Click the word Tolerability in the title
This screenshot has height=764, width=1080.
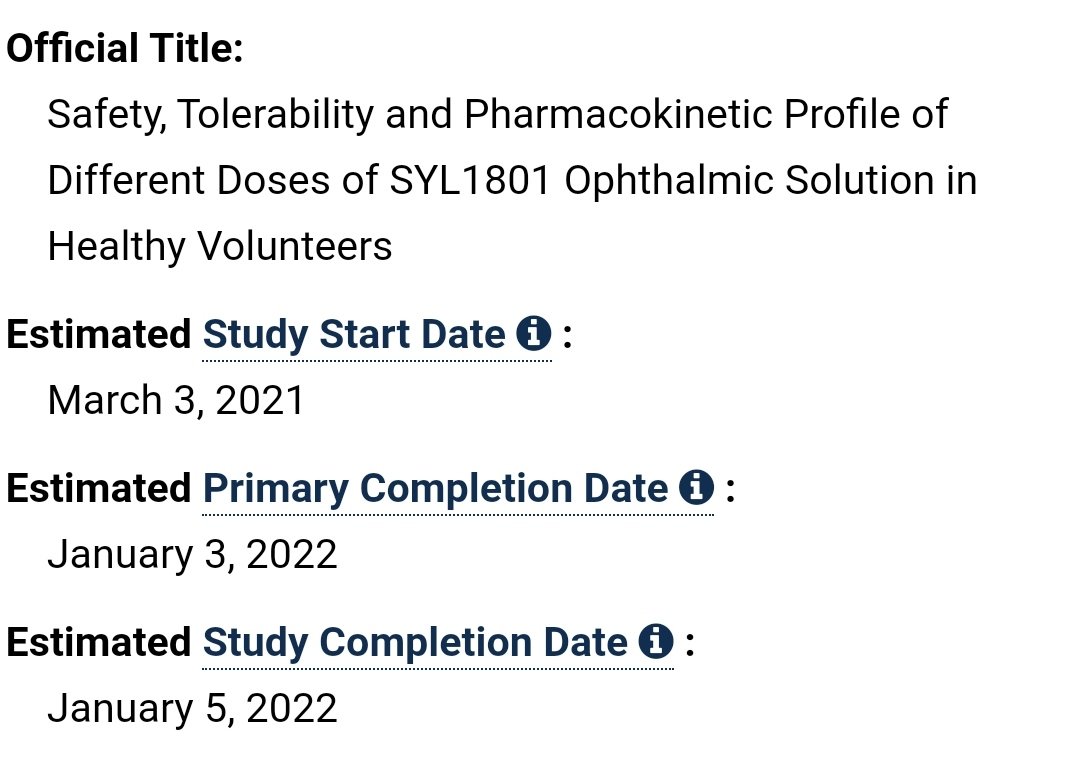[276, 114]
